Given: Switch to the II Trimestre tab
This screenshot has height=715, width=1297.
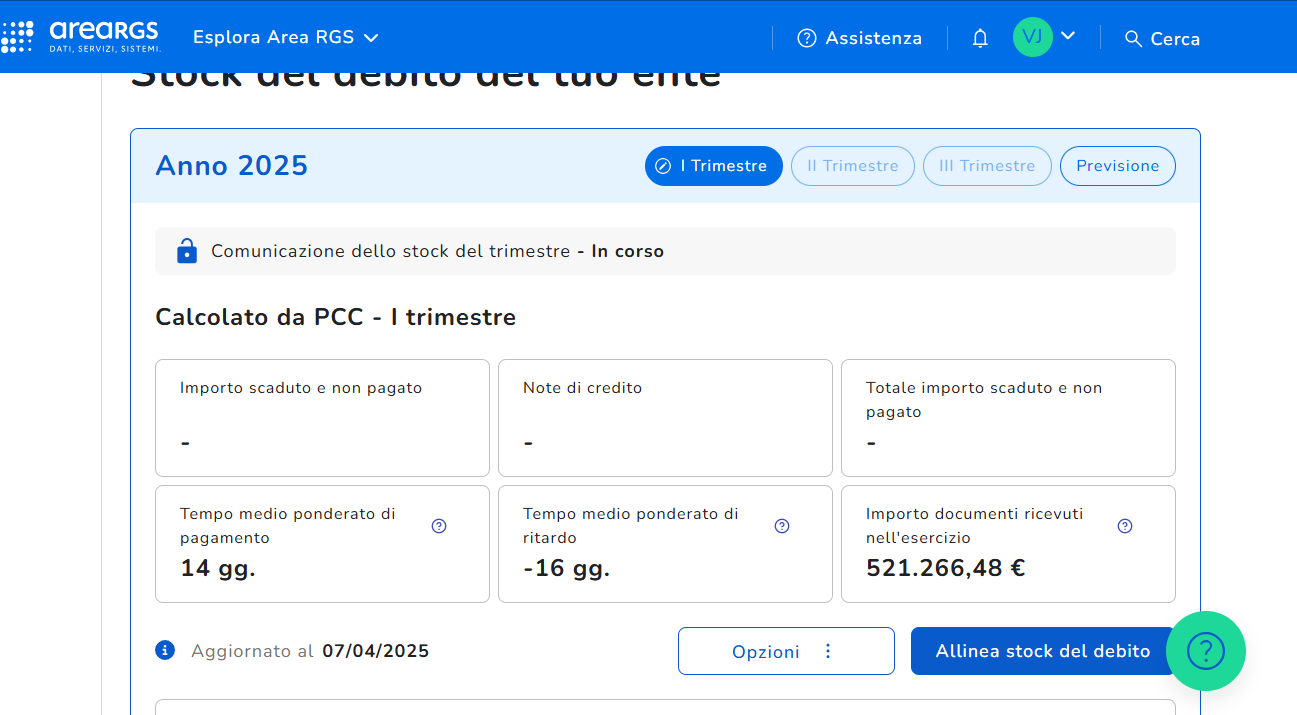Looking at the screenshot, I should 852,166.
